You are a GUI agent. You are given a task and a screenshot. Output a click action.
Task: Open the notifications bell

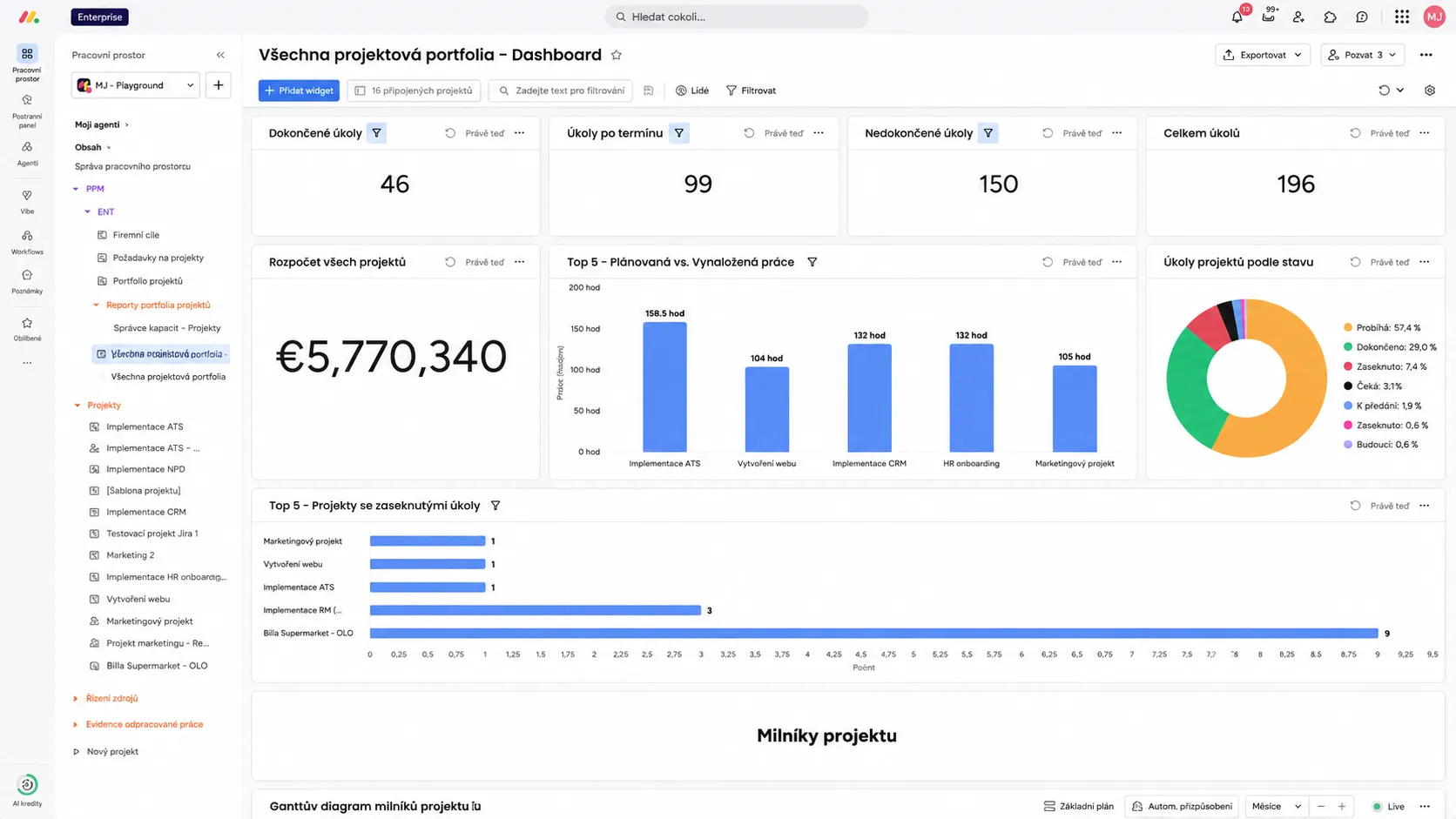1237,17
